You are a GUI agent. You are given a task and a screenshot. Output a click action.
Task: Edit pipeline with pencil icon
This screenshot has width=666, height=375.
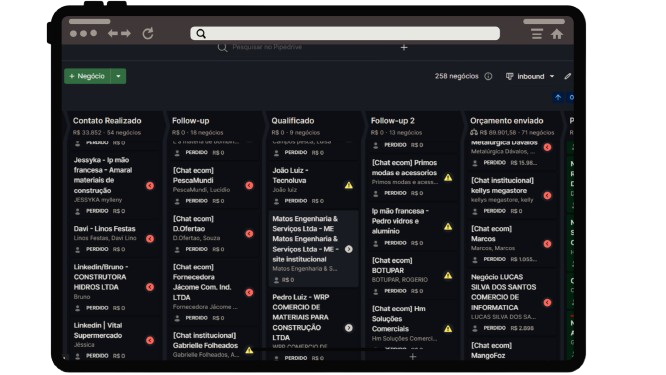click(x=567, y=76)
